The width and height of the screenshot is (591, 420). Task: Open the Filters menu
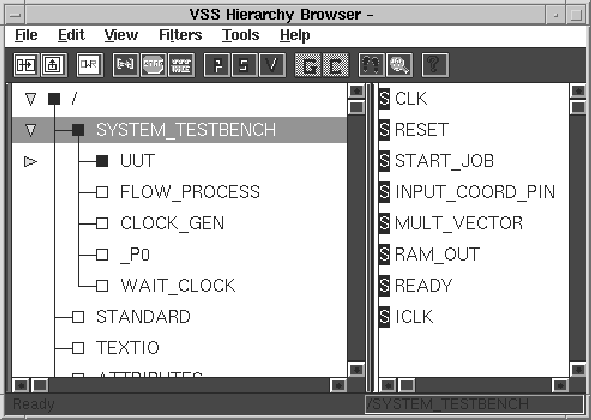(181, 35)
